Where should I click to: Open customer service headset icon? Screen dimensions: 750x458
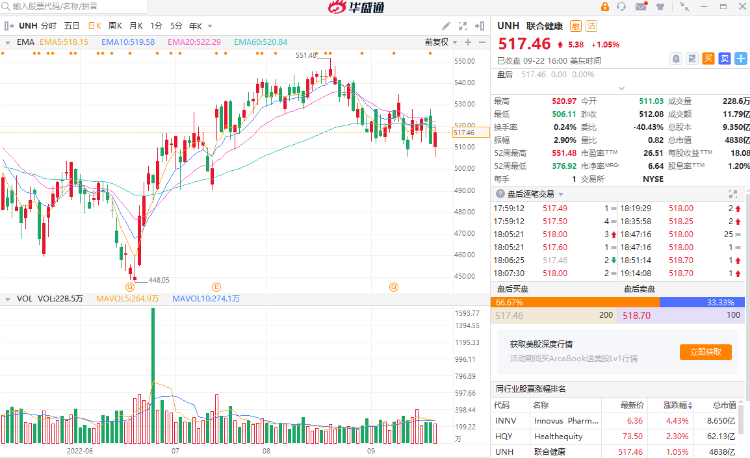[x=621, y=6]
